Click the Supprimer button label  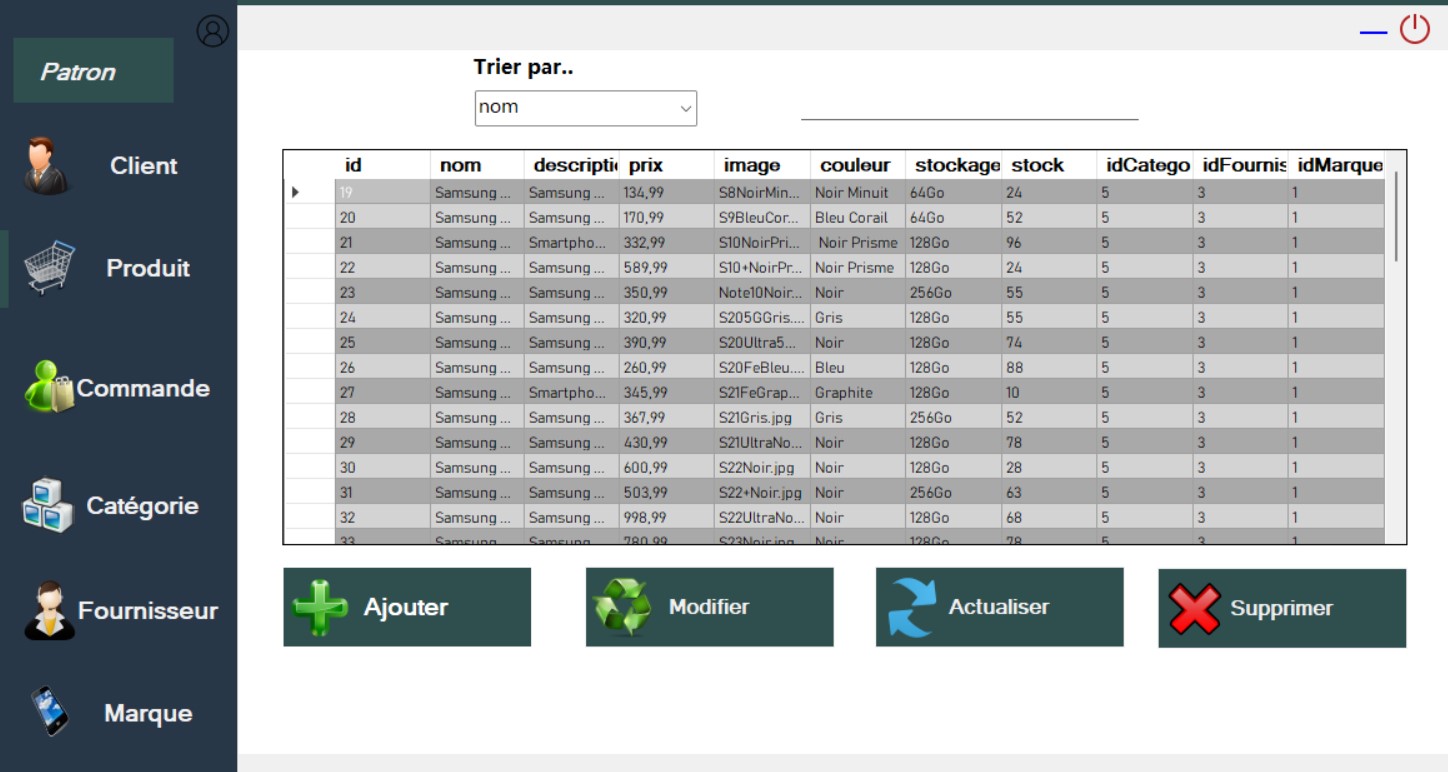[1281, 608]
